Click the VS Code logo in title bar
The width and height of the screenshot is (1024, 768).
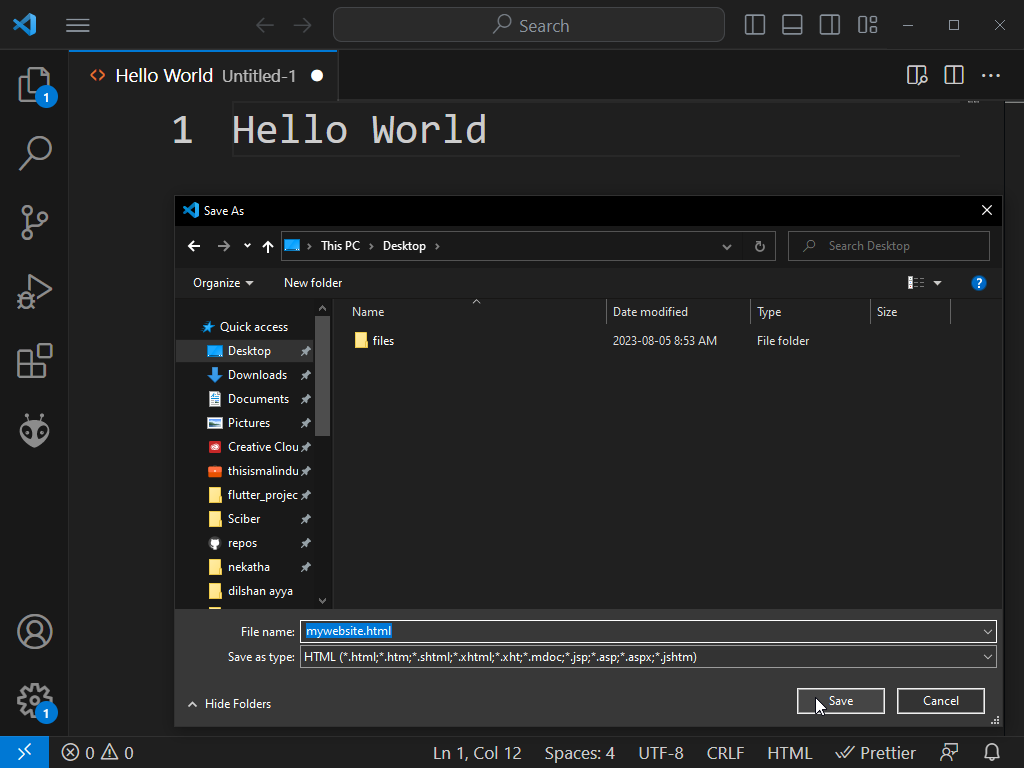pos(25,25)
